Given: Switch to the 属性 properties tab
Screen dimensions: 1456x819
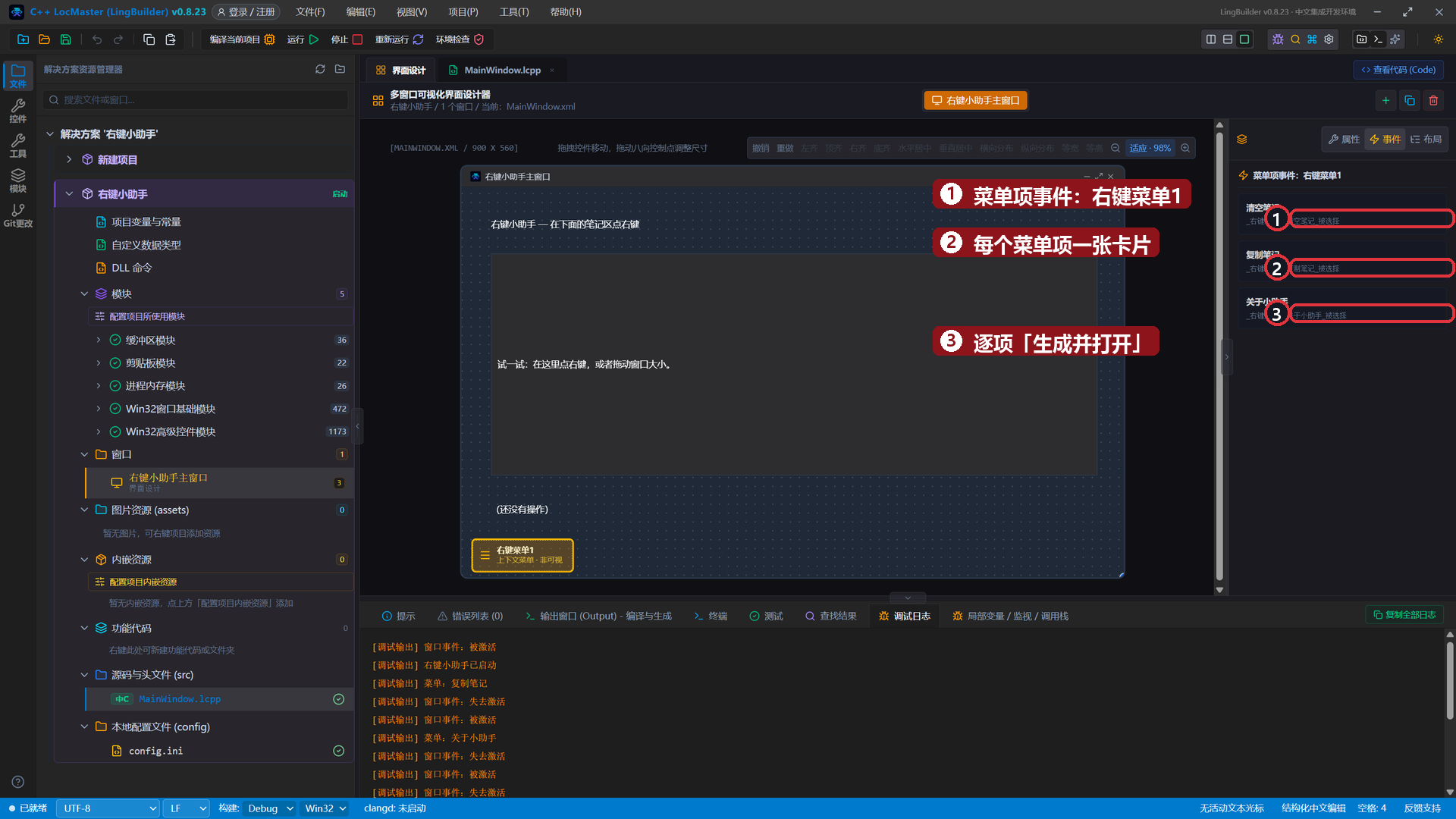Looking at the screenshot, I should point(1344,140).
